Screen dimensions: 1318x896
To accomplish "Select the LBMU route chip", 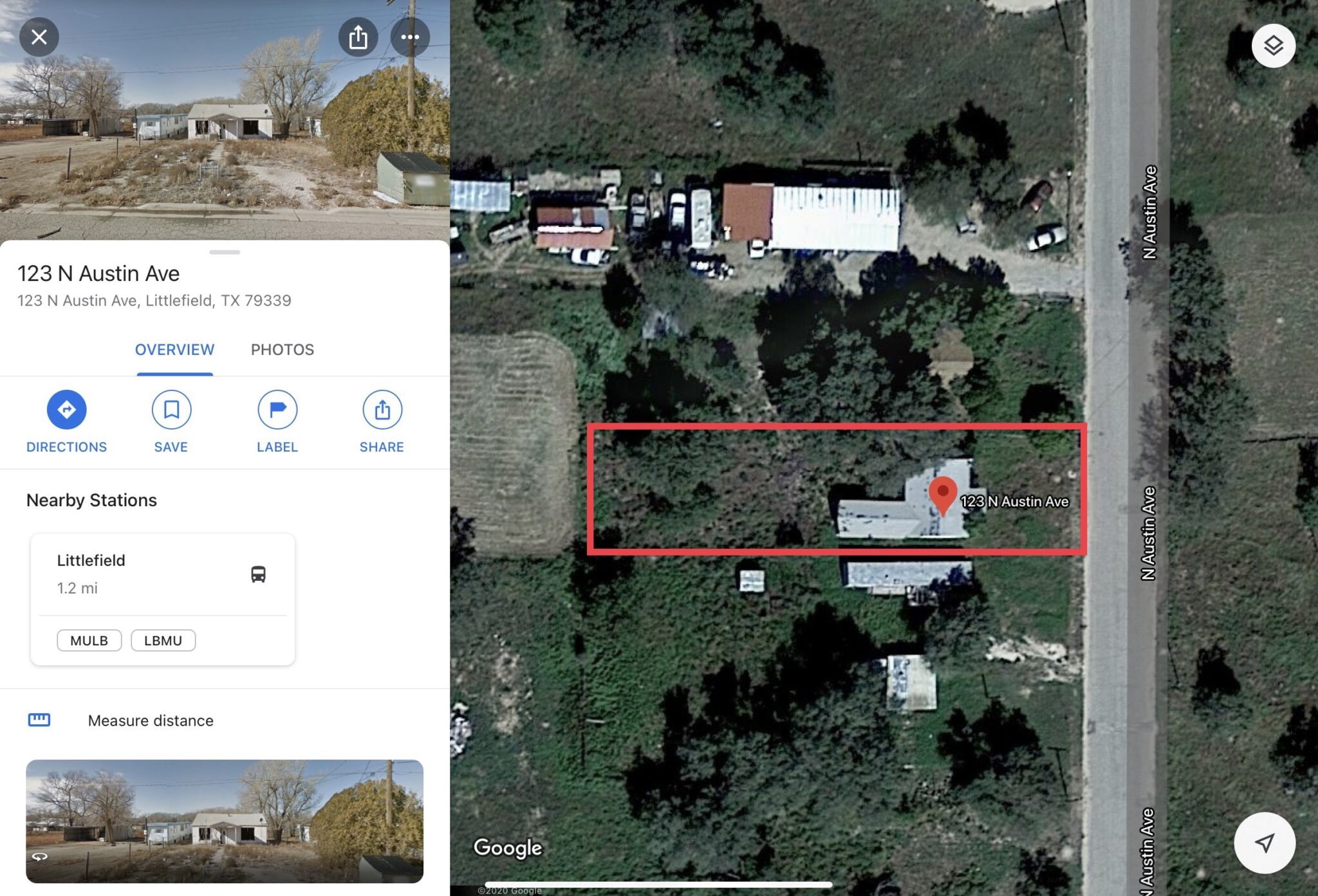I will tap(163, 641).
